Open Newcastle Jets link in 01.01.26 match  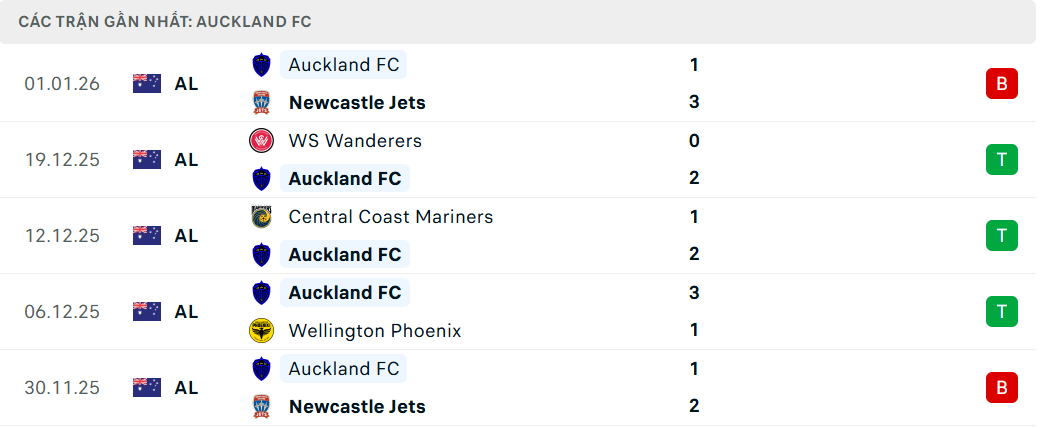click(x=356, y=102)
